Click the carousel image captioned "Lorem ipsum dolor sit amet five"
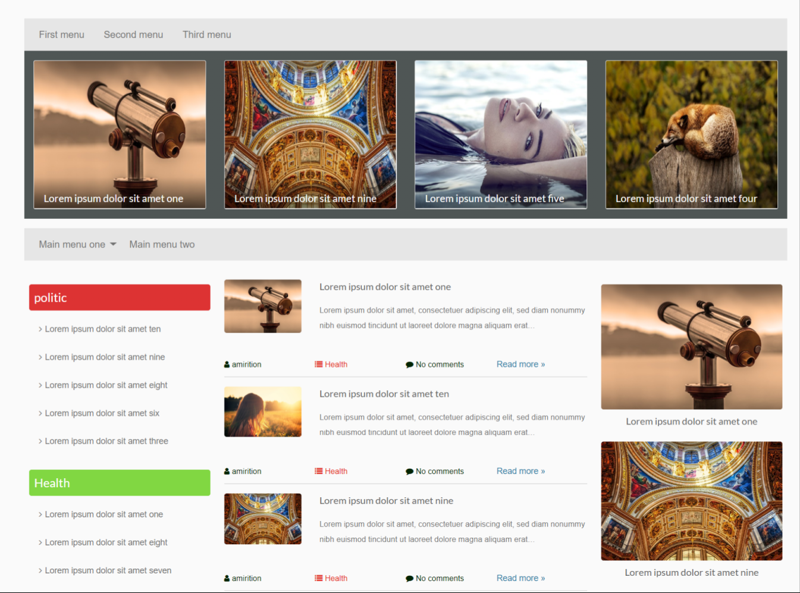This screenshot has height=593, width=800. click(x=500, y=134)
